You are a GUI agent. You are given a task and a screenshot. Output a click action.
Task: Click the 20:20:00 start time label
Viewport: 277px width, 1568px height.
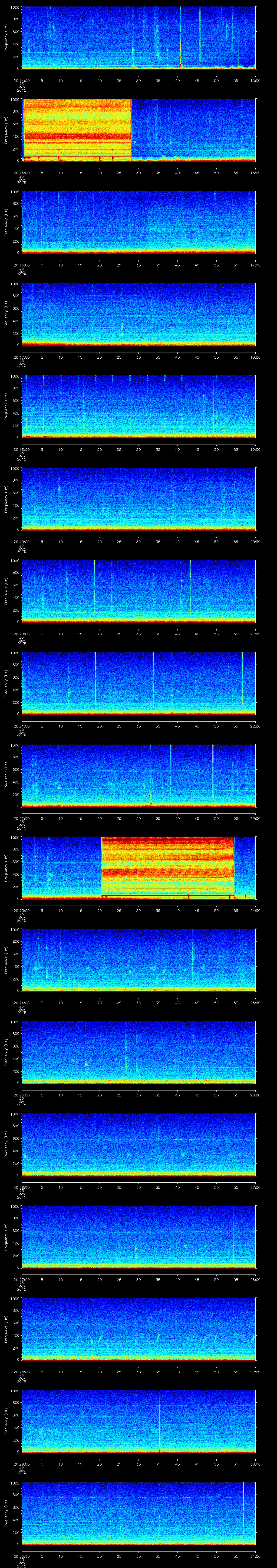21,634
